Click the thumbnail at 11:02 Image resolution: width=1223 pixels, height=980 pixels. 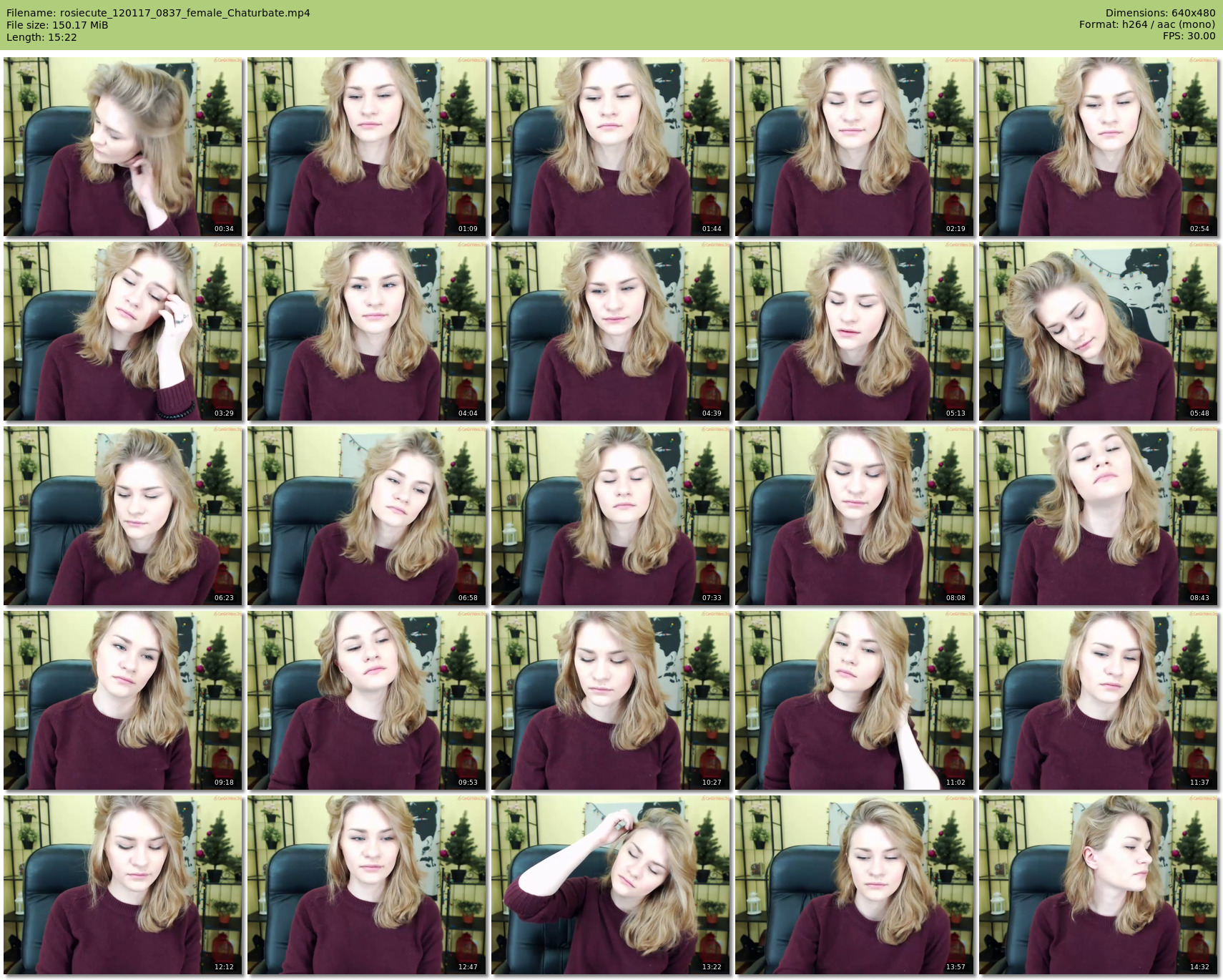[x=855, y=700]
